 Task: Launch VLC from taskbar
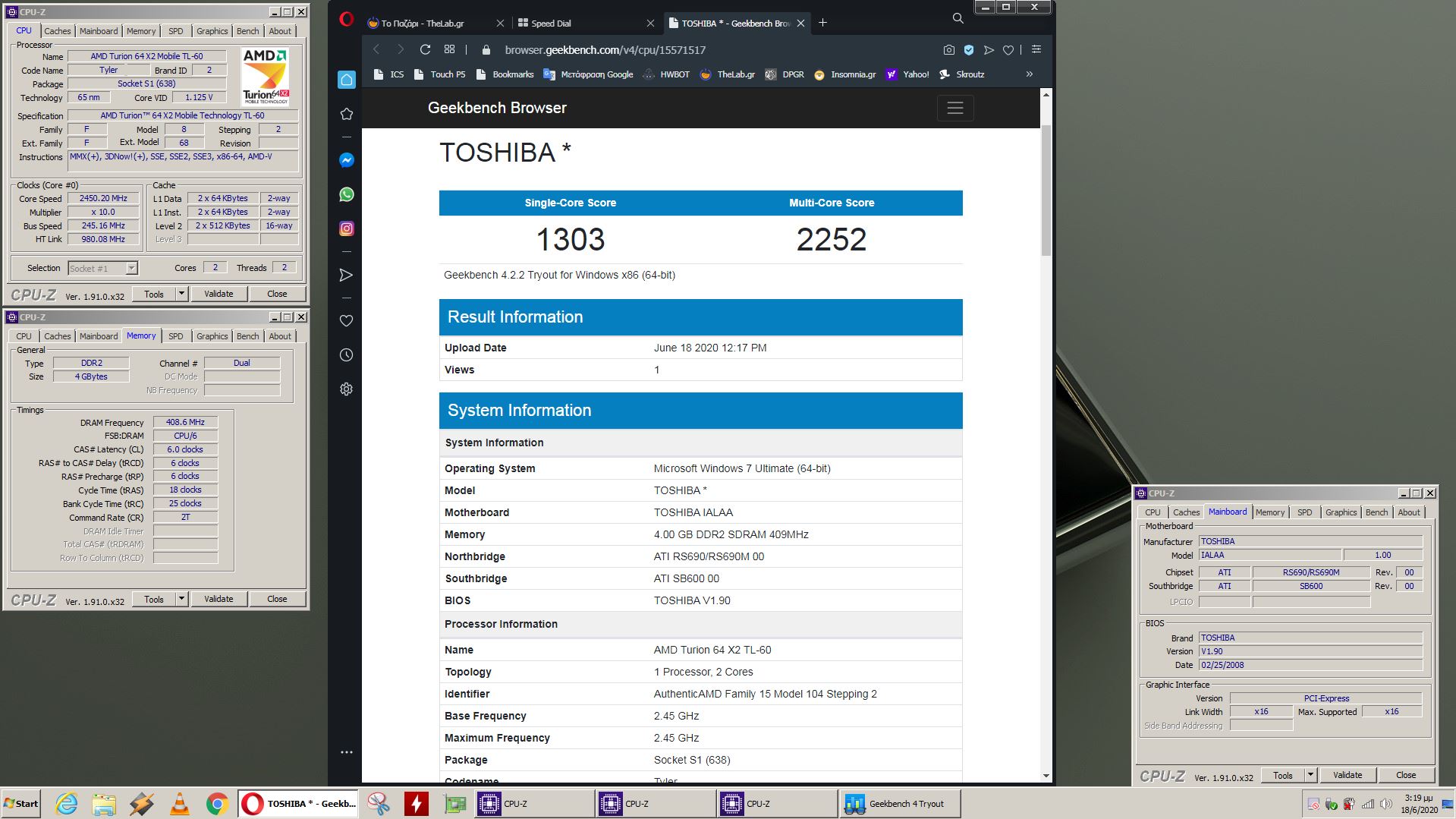(x=180, y=803)
